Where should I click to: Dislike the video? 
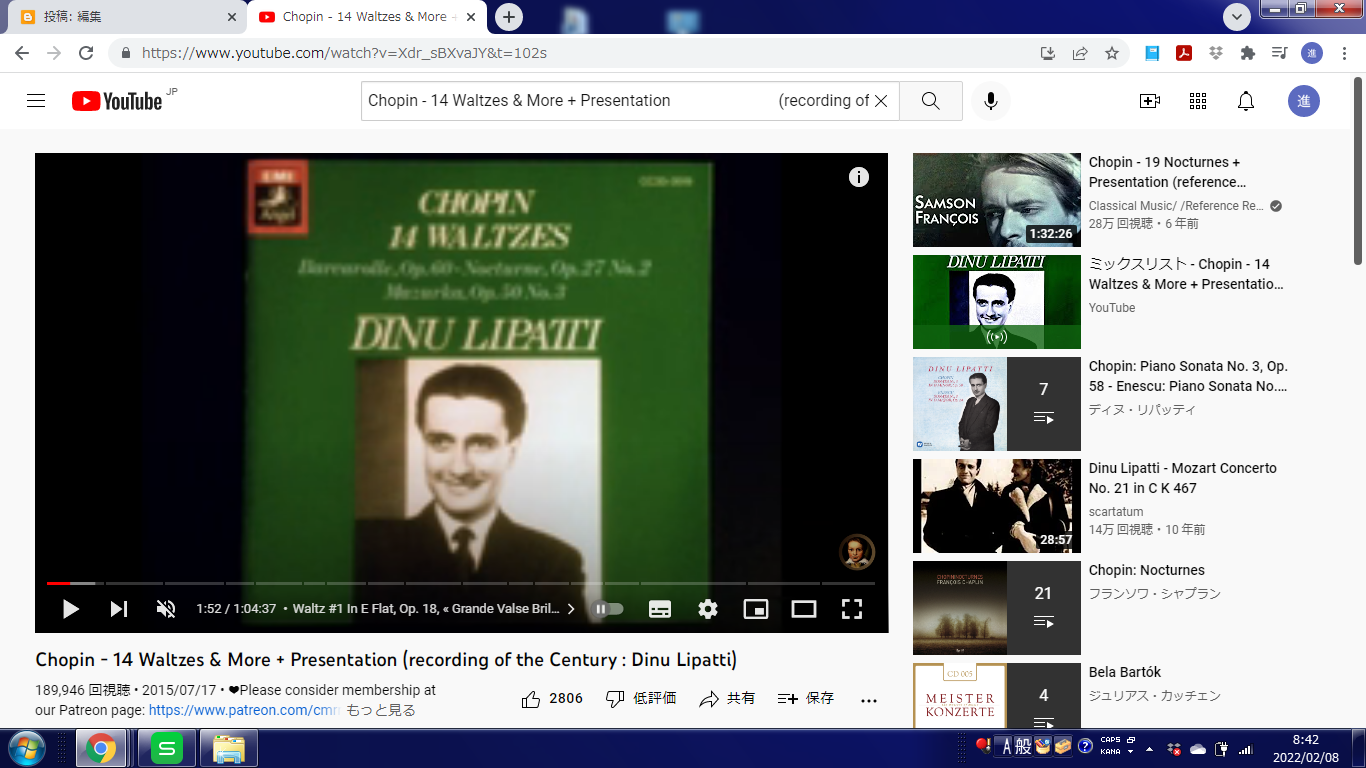(x=641, y=699)
